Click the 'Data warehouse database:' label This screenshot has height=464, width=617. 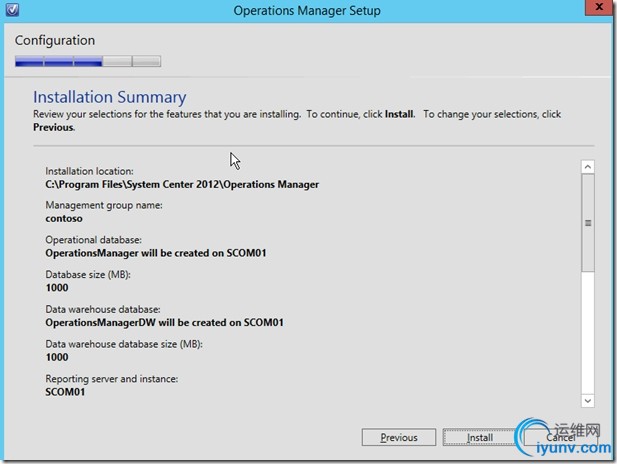(x=103, y=309)
